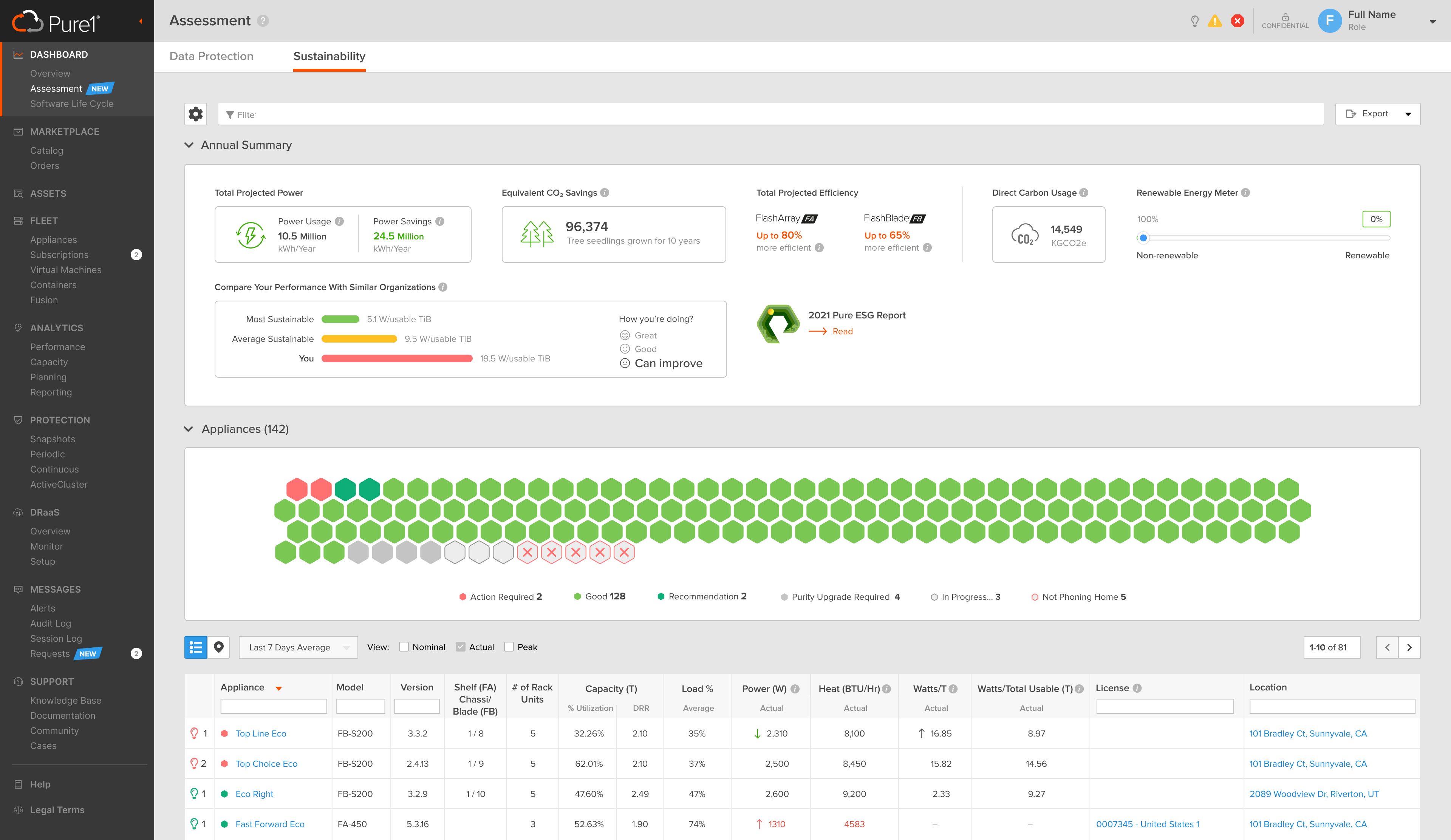Click the red error alert icon
Image resolution: width=1451 pixels, height=840 pixels.
click(x=1237, y=21)
